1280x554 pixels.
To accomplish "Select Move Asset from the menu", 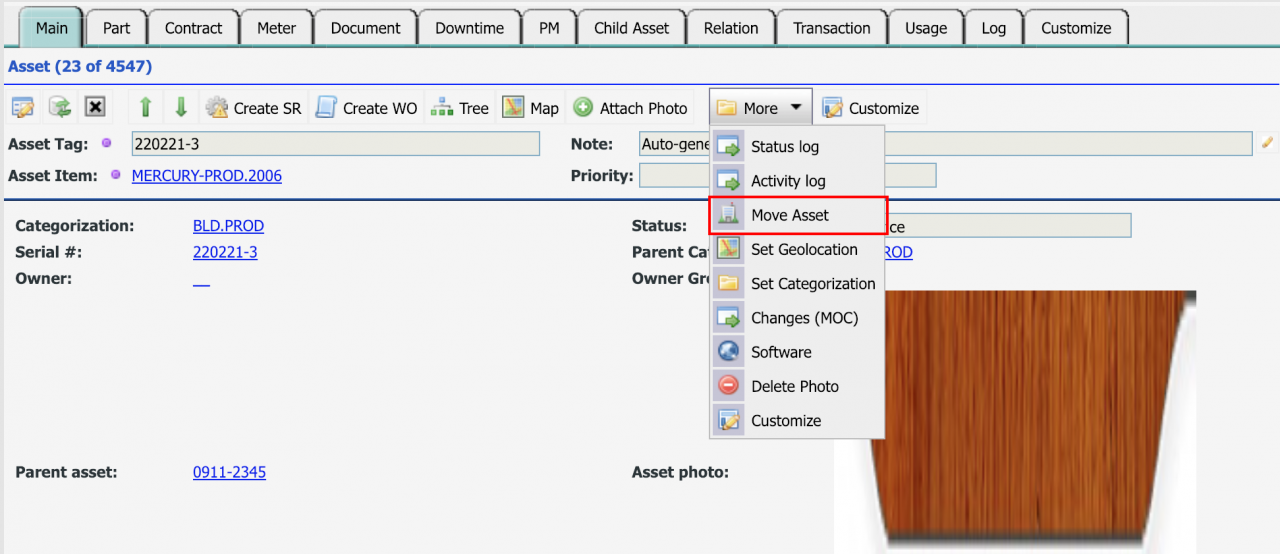I will (x=789, y=215).
